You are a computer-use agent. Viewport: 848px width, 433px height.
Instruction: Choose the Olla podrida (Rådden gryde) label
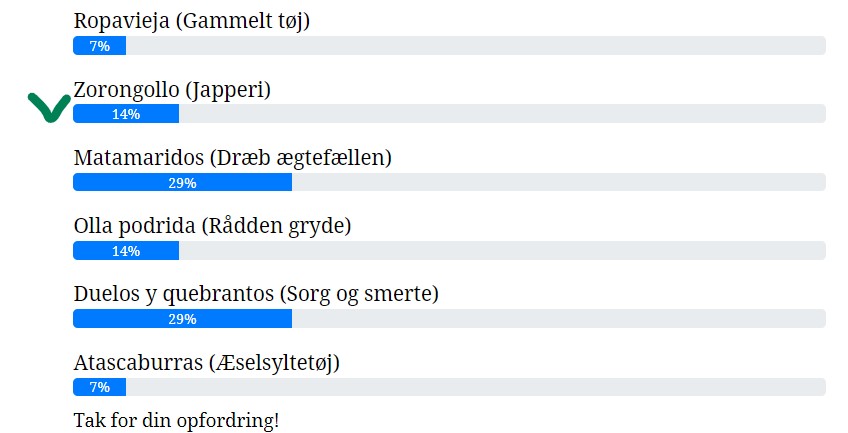click(212, 226)
